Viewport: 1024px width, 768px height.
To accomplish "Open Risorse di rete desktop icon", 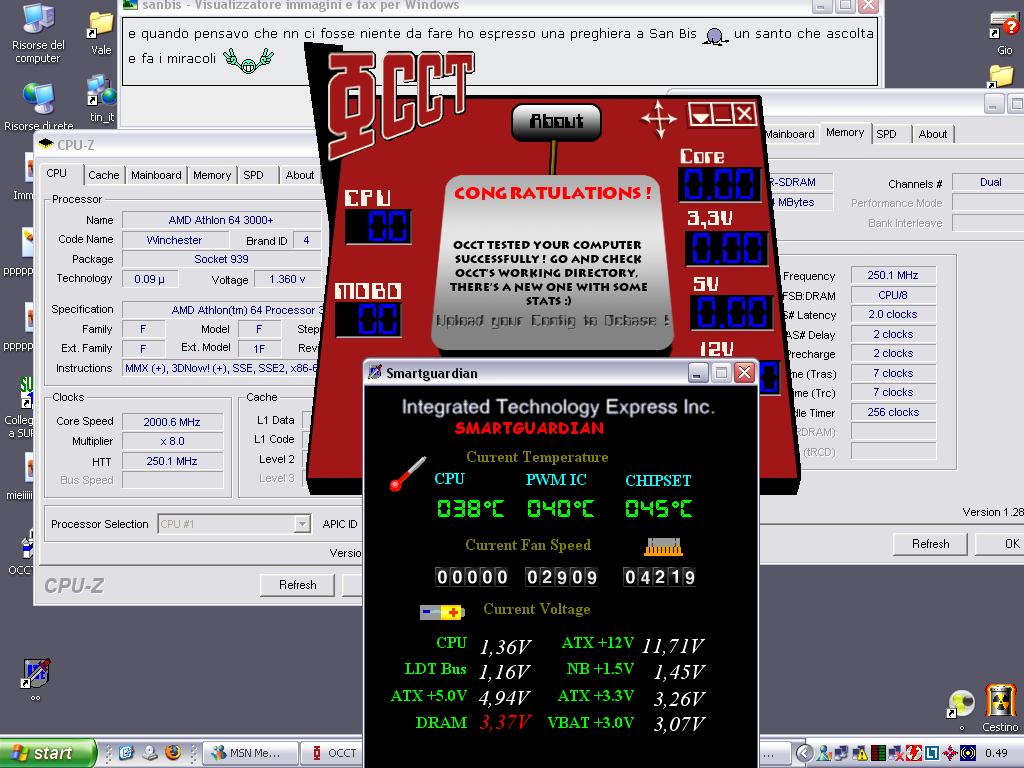I will coord(39,106).
